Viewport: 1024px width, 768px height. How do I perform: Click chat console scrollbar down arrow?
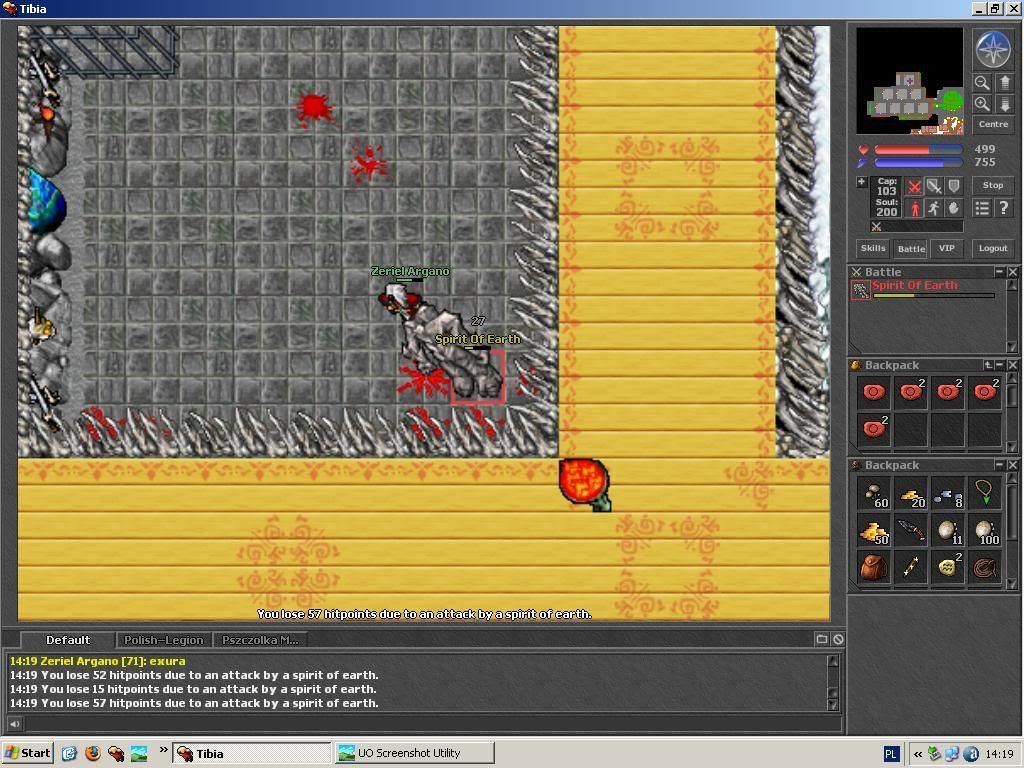pos(833,705)
